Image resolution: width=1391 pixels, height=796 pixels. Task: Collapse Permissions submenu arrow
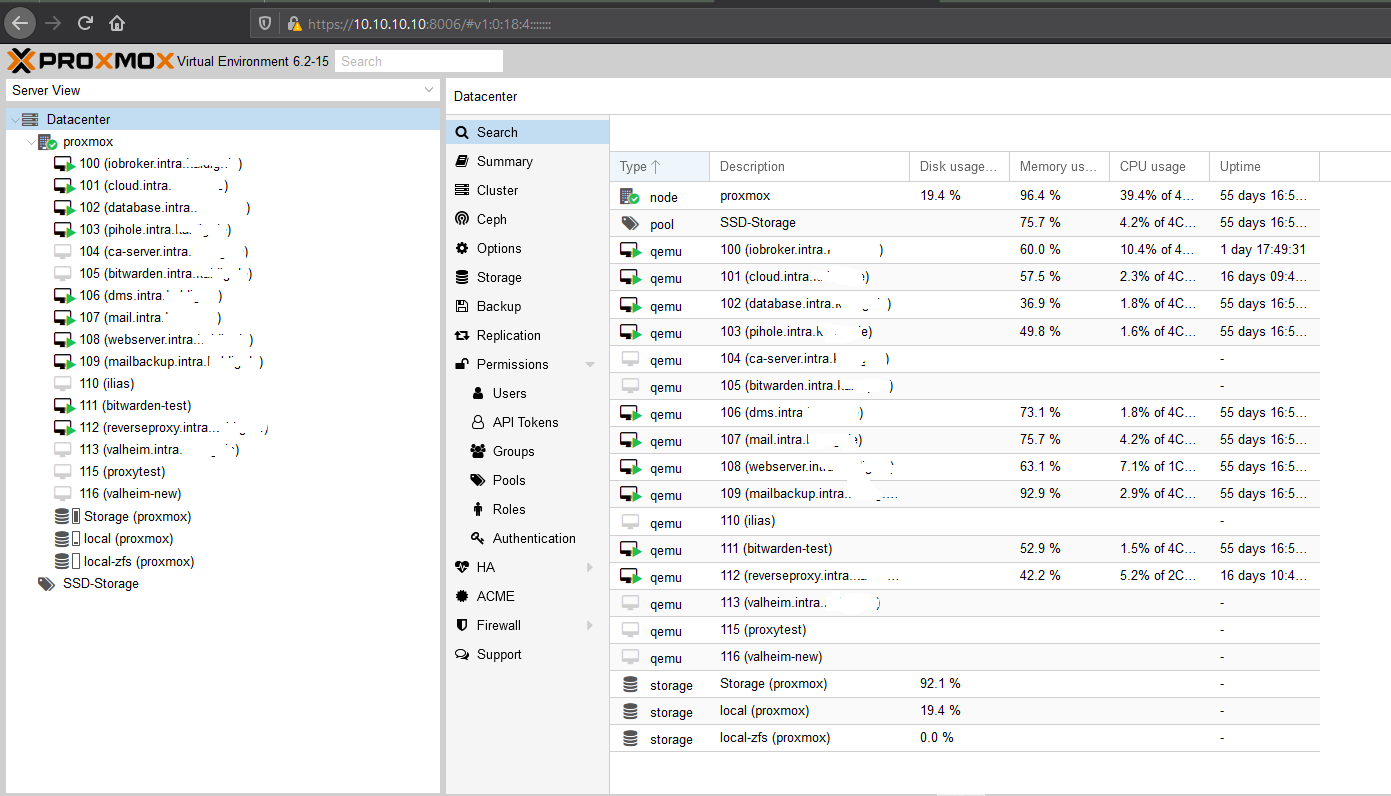coord(590,364)
